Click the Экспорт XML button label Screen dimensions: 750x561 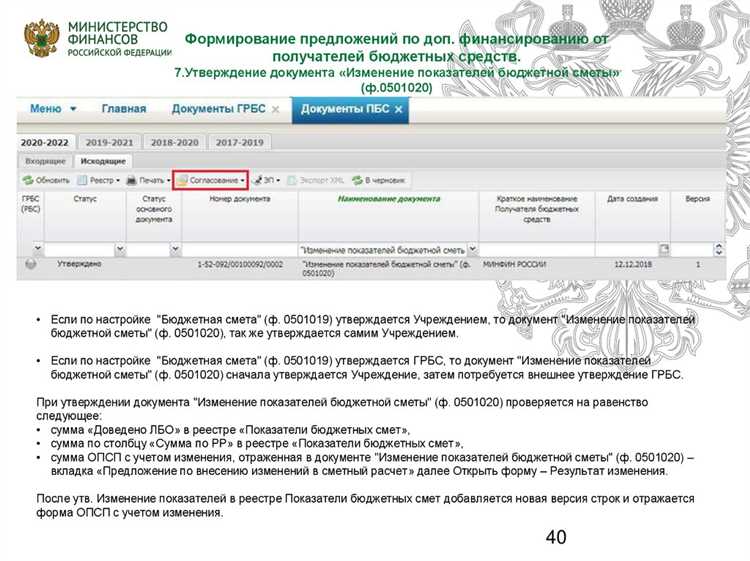(322, 180)
